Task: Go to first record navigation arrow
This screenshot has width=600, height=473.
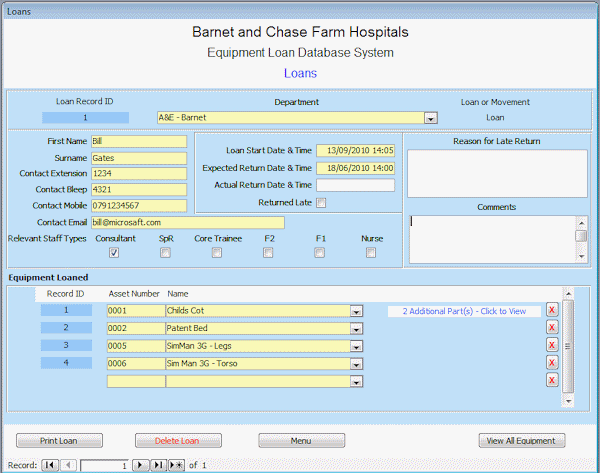Action: 50,465
